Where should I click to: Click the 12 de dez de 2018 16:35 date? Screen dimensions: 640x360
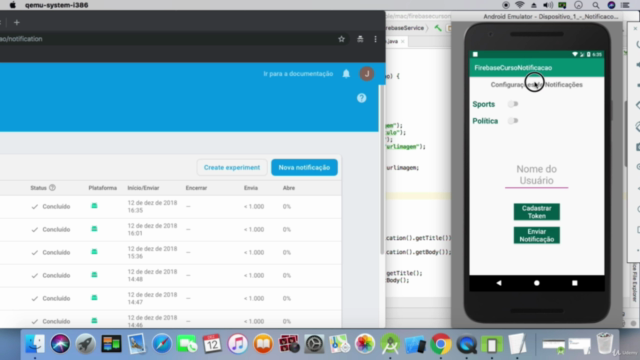pos(152,207)
